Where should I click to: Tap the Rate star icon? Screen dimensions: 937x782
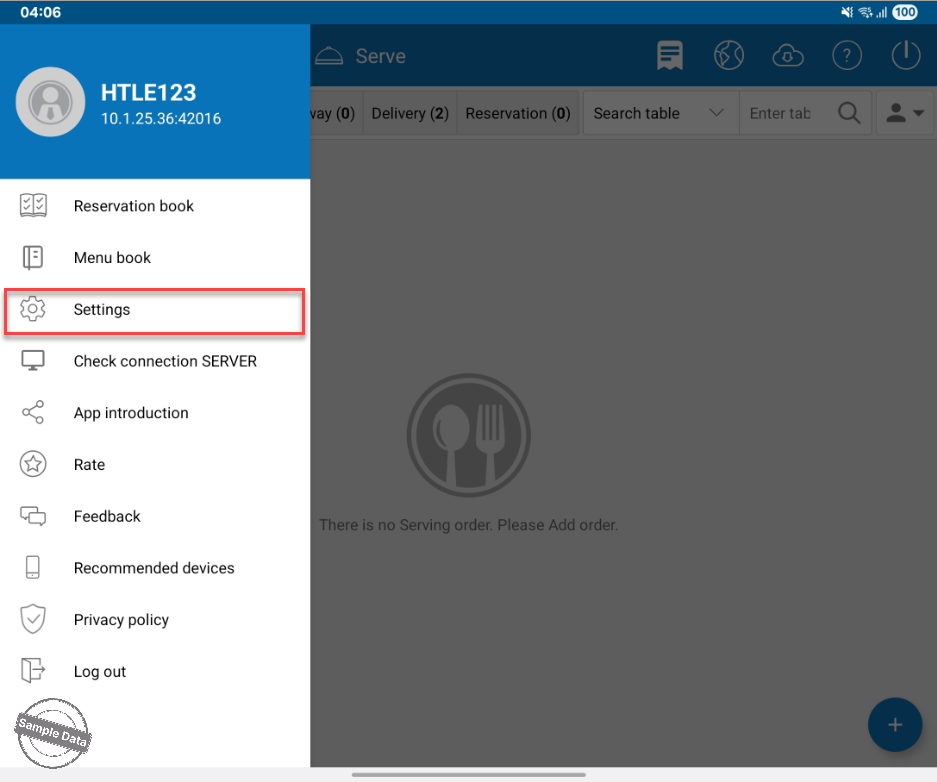pyautogui.click(x=33, y=464)
